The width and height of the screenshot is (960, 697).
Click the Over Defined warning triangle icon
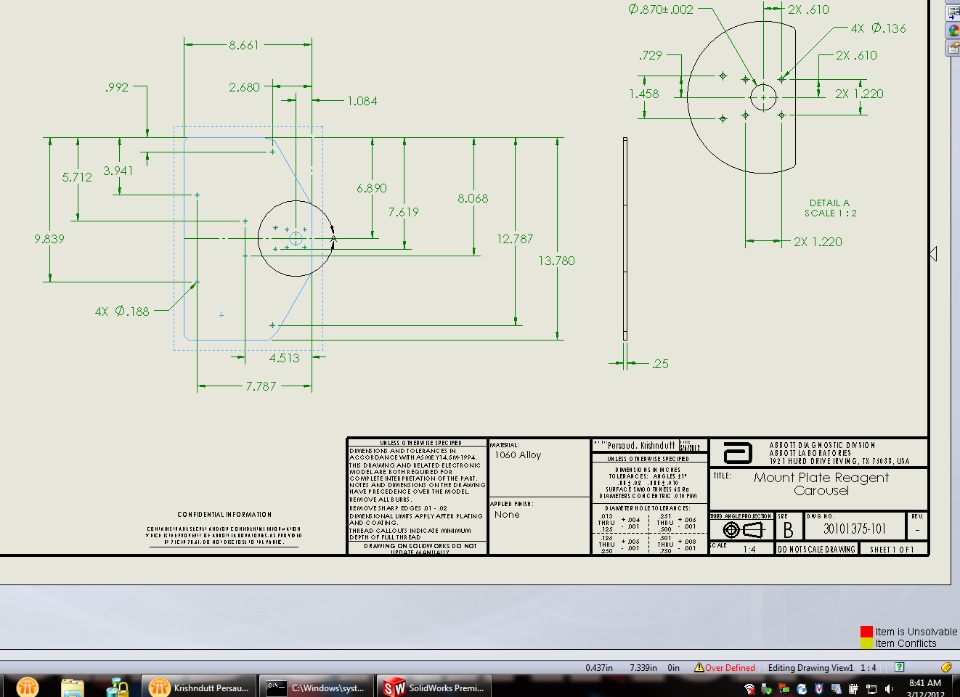[699, 667]
